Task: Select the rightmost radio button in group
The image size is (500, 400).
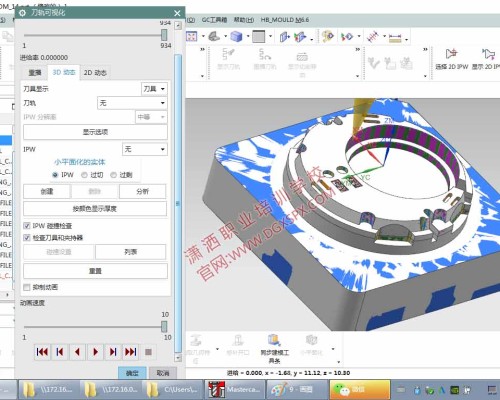Action: point(113,175)
